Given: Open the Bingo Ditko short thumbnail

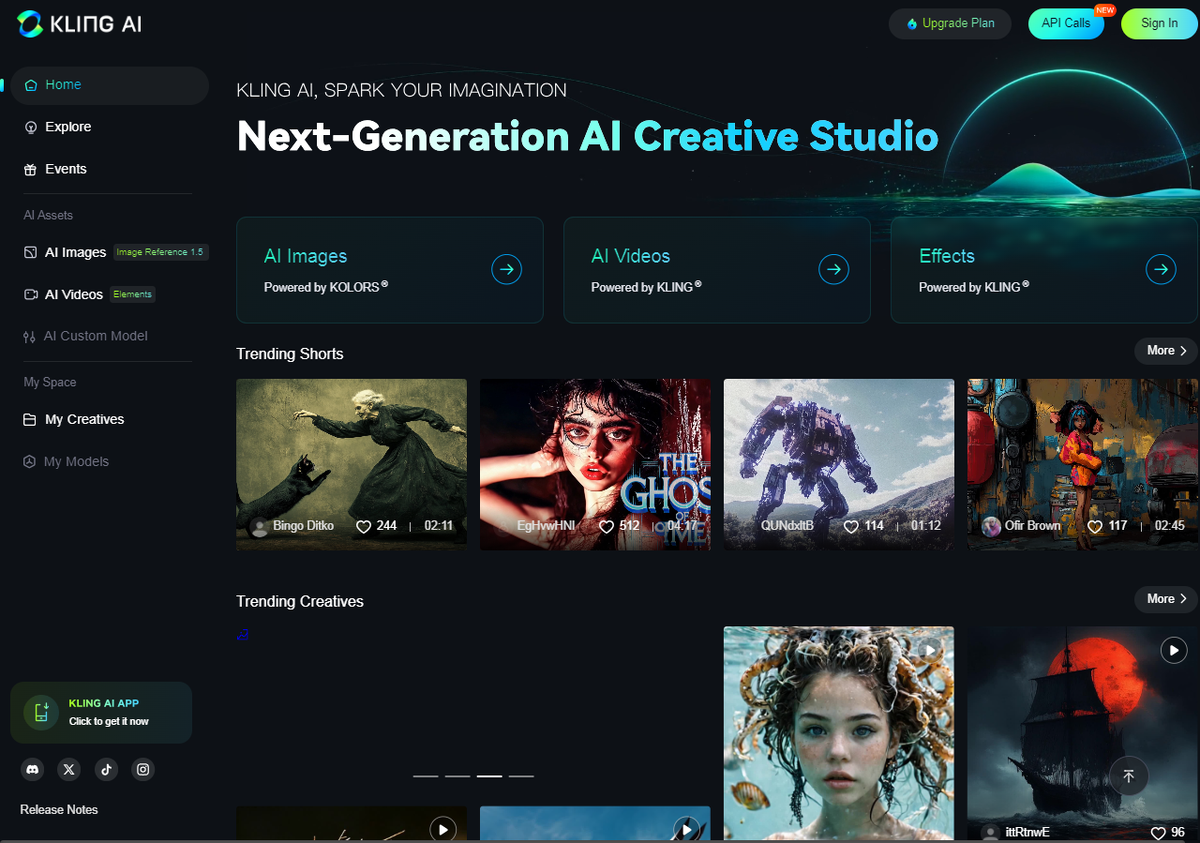Looking at the screenshot, I should pyautogui.click(x=351, y=464).
